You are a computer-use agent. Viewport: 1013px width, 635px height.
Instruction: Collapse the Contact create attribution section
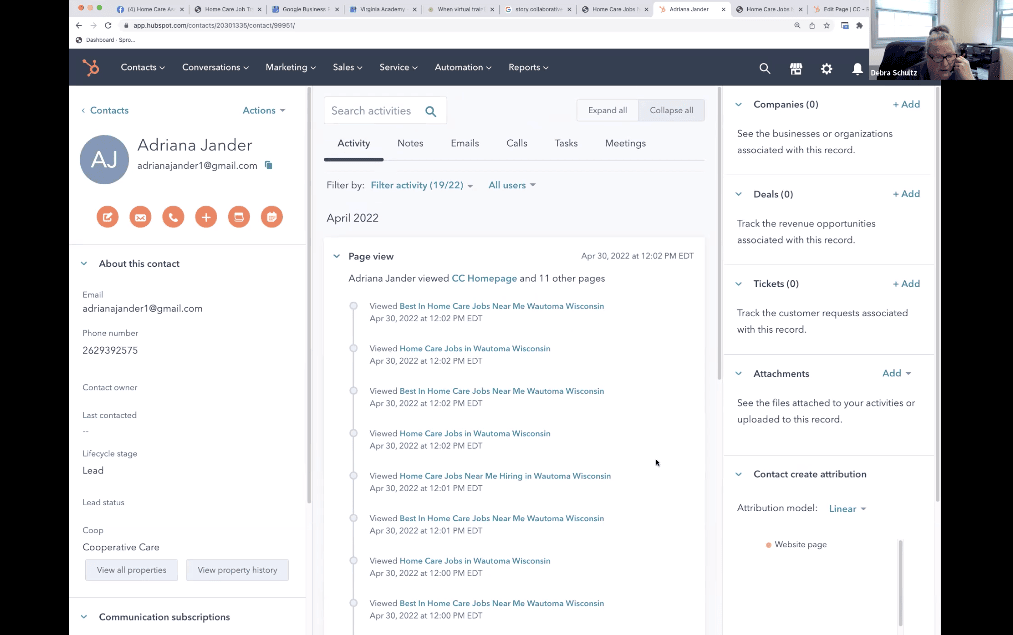[738, 474]
